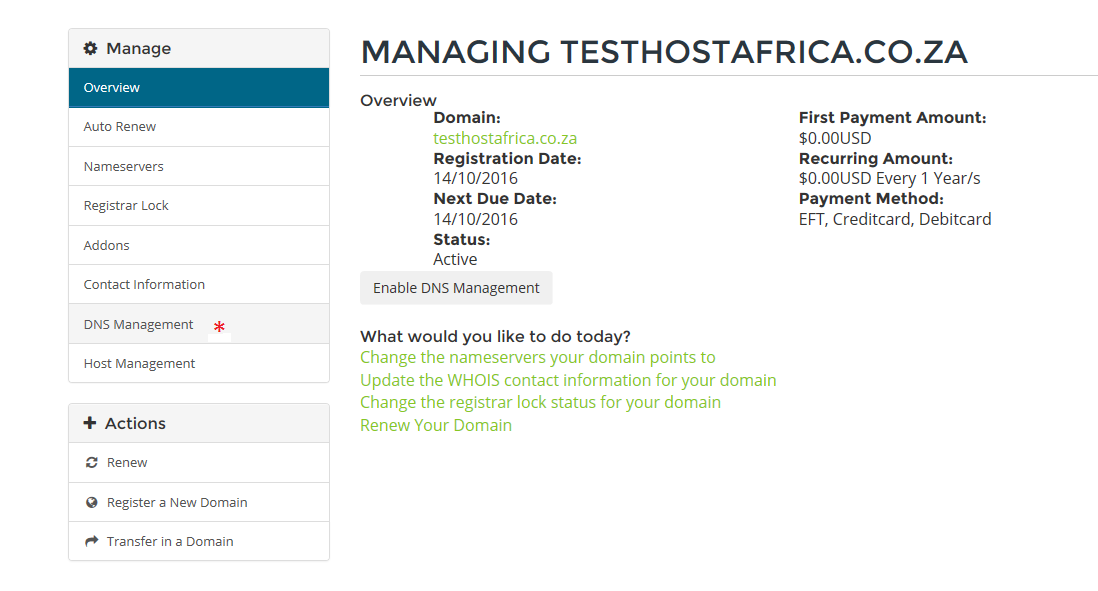Viewport: 1098px width, 591px height.
Task: Click the gear icon beside Manage
Action: 90,48
